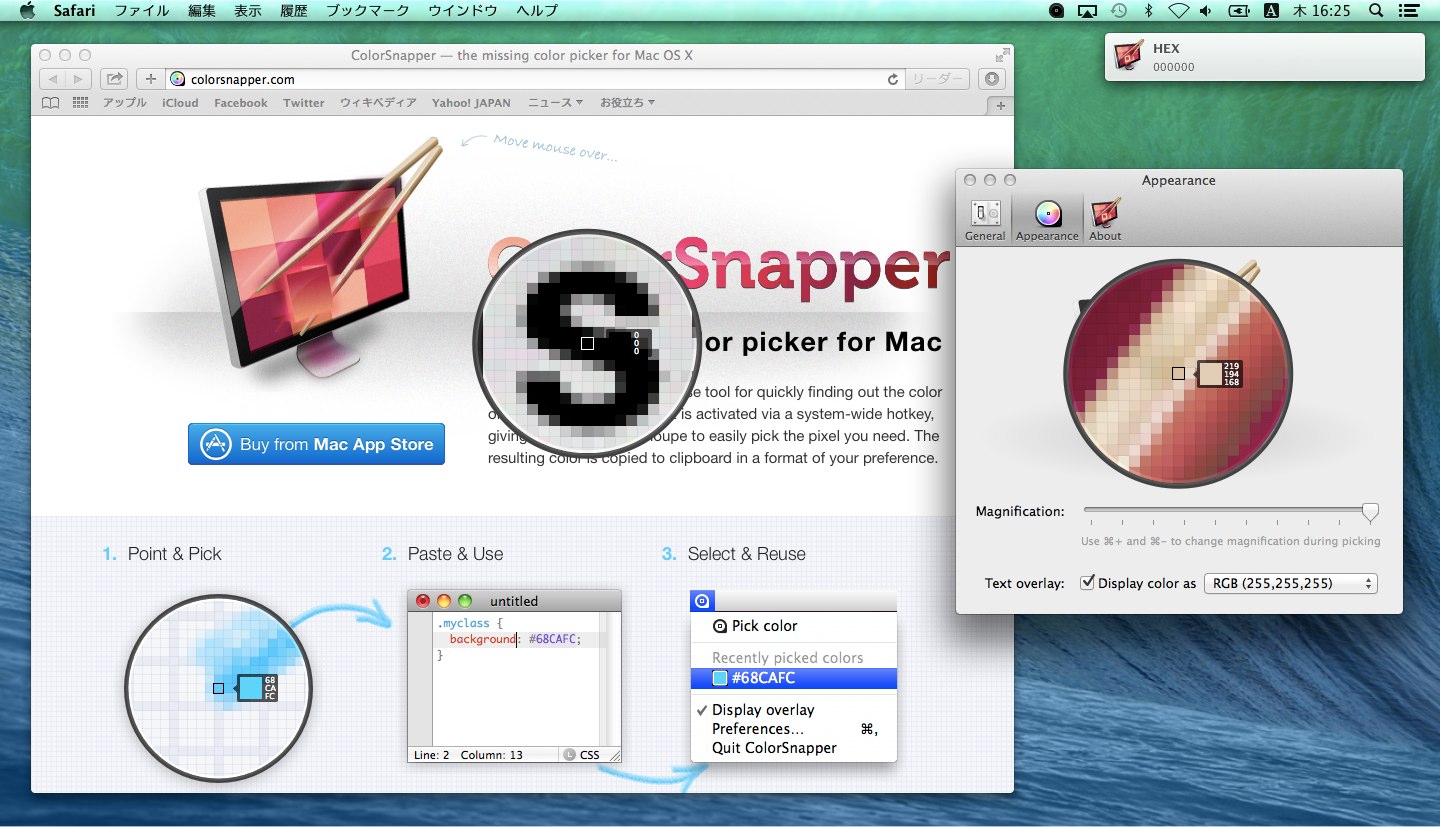
Task: Open the 表示 menu
Action: [247, 10]
